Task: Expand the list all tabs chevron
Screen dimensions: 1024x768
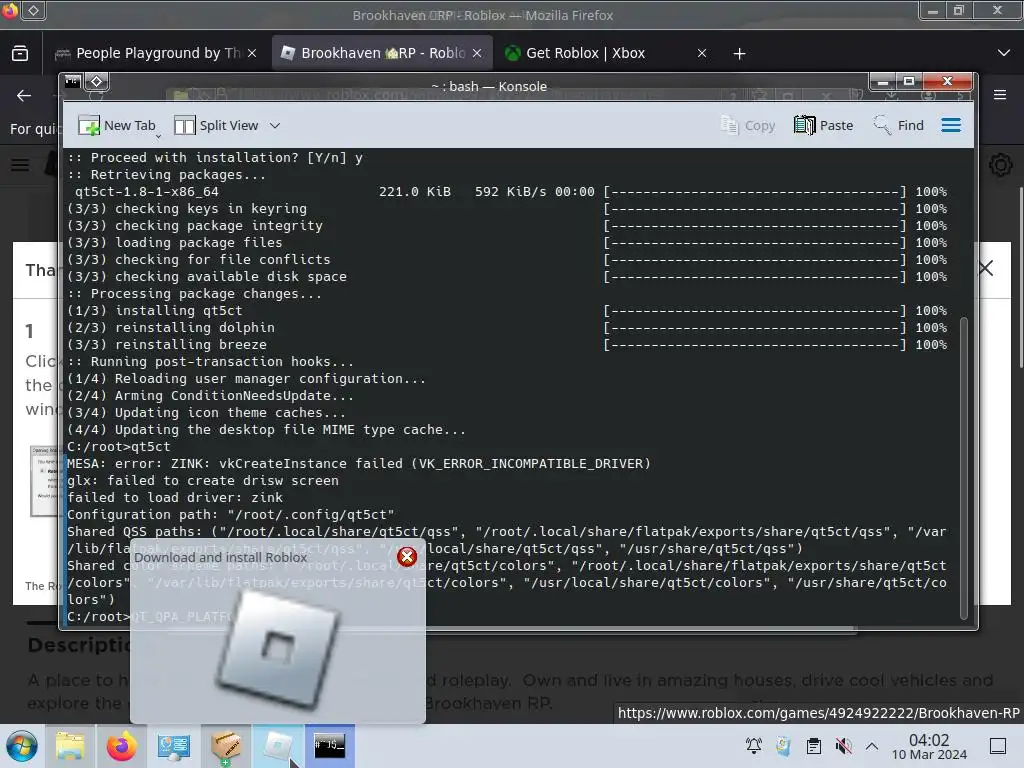Action: click(1004, 53)
